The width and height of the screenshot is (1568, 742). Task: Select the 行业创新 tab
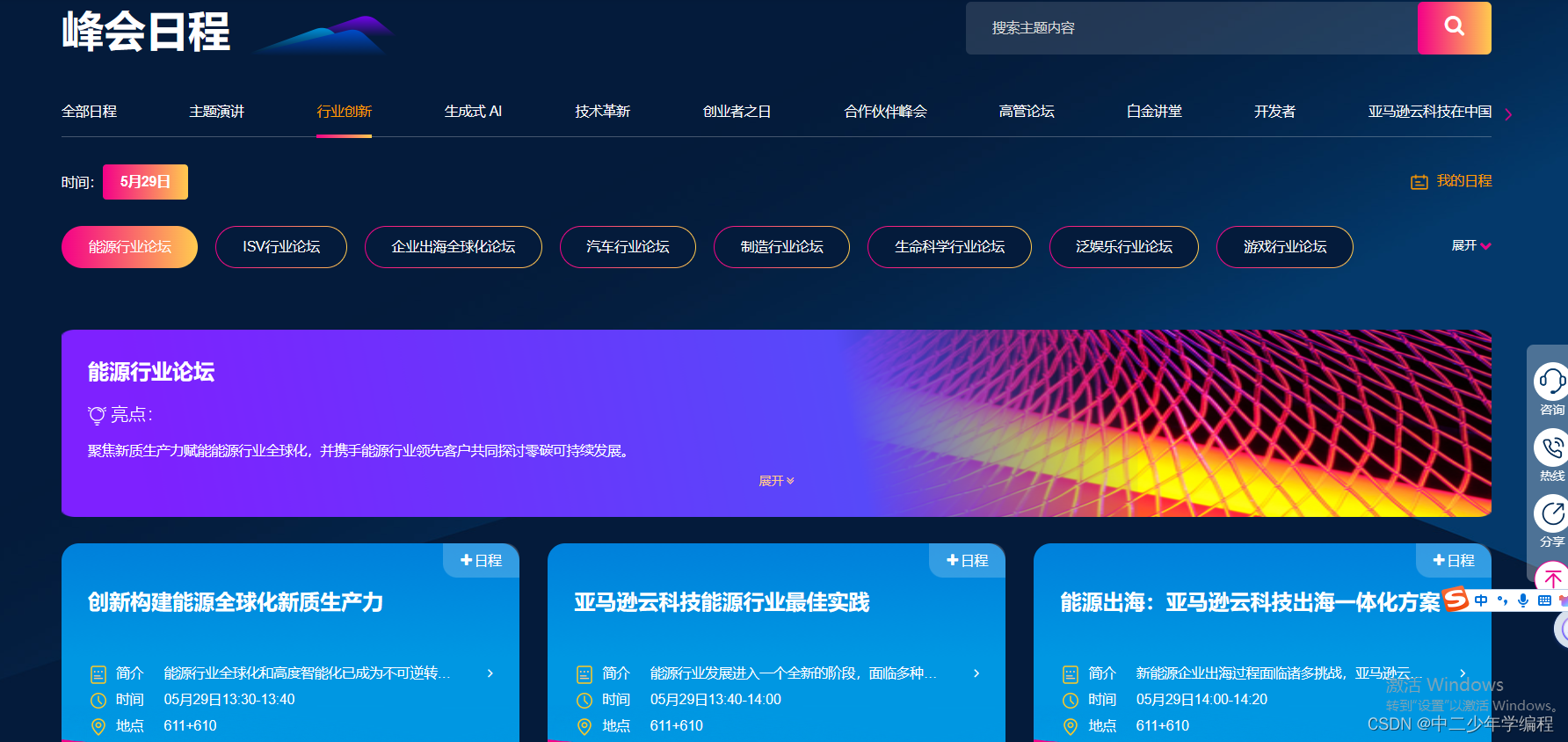pyautogui.click(x=344, y=112)
